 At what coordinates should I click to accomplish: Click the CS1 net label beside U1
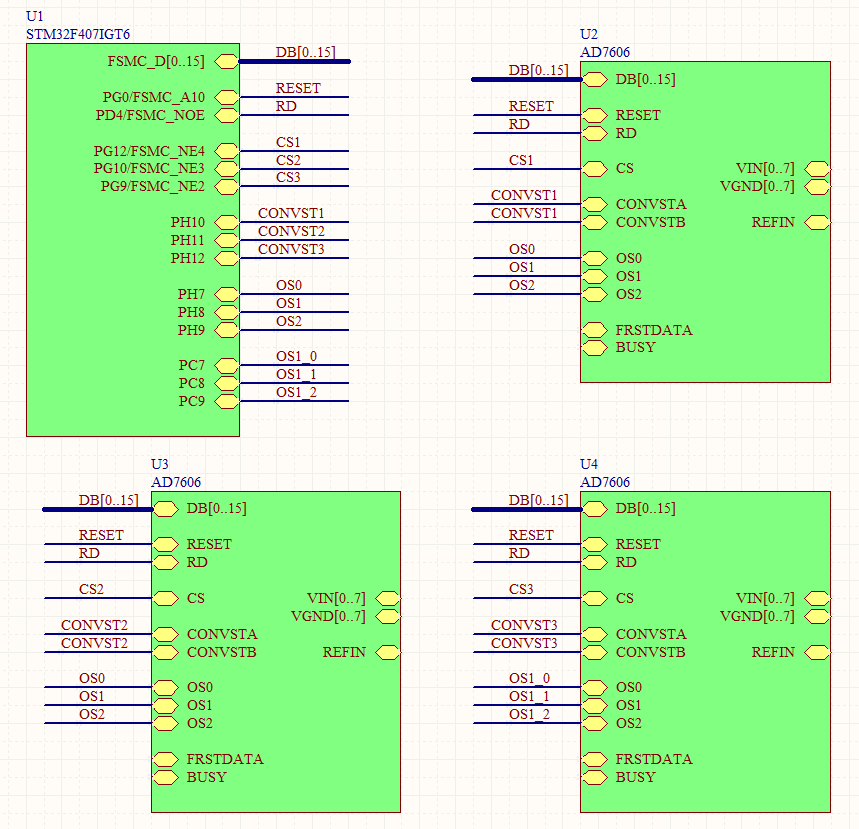(x=288, y=142)
